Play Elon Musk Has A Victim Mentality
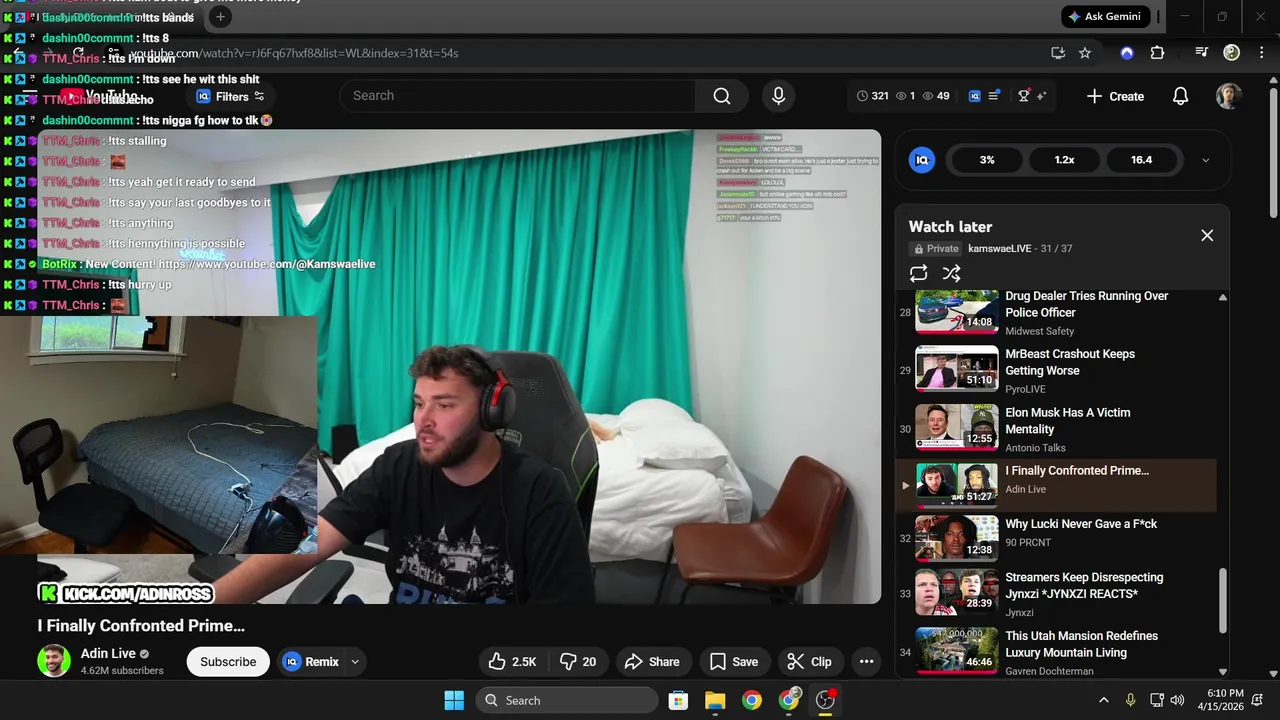1280x720 pixels. point(1055,429)
